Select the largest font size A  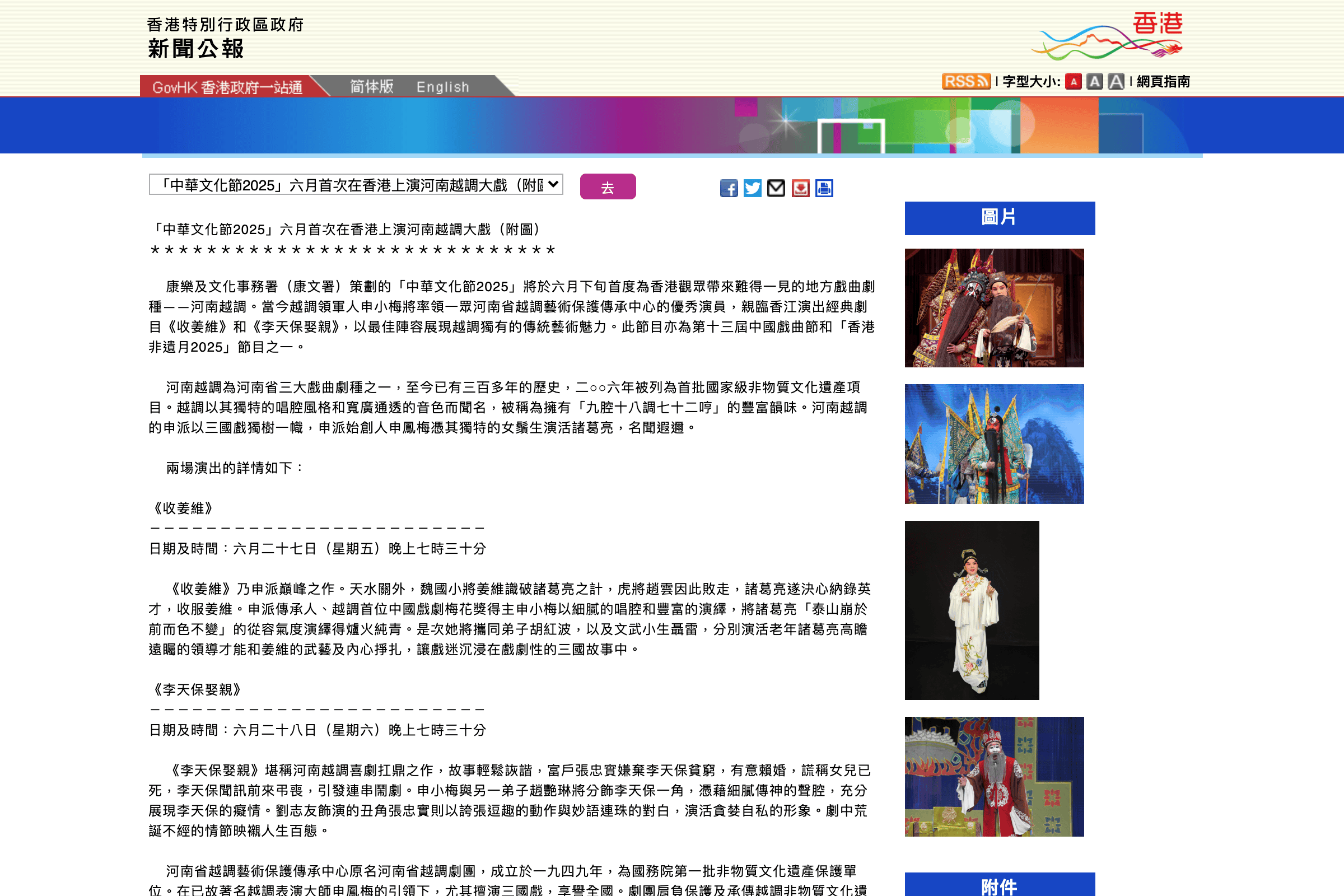pos(1116,81)
